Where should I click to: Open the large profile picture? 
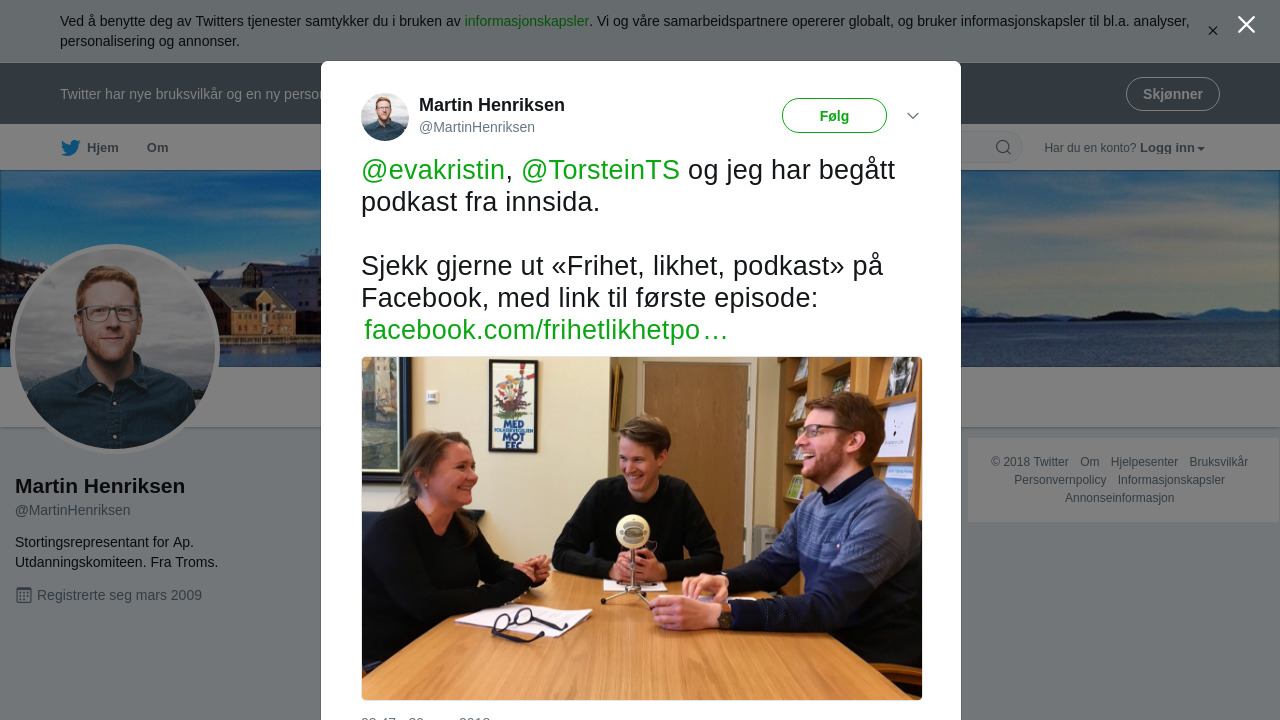click(114, 349)
